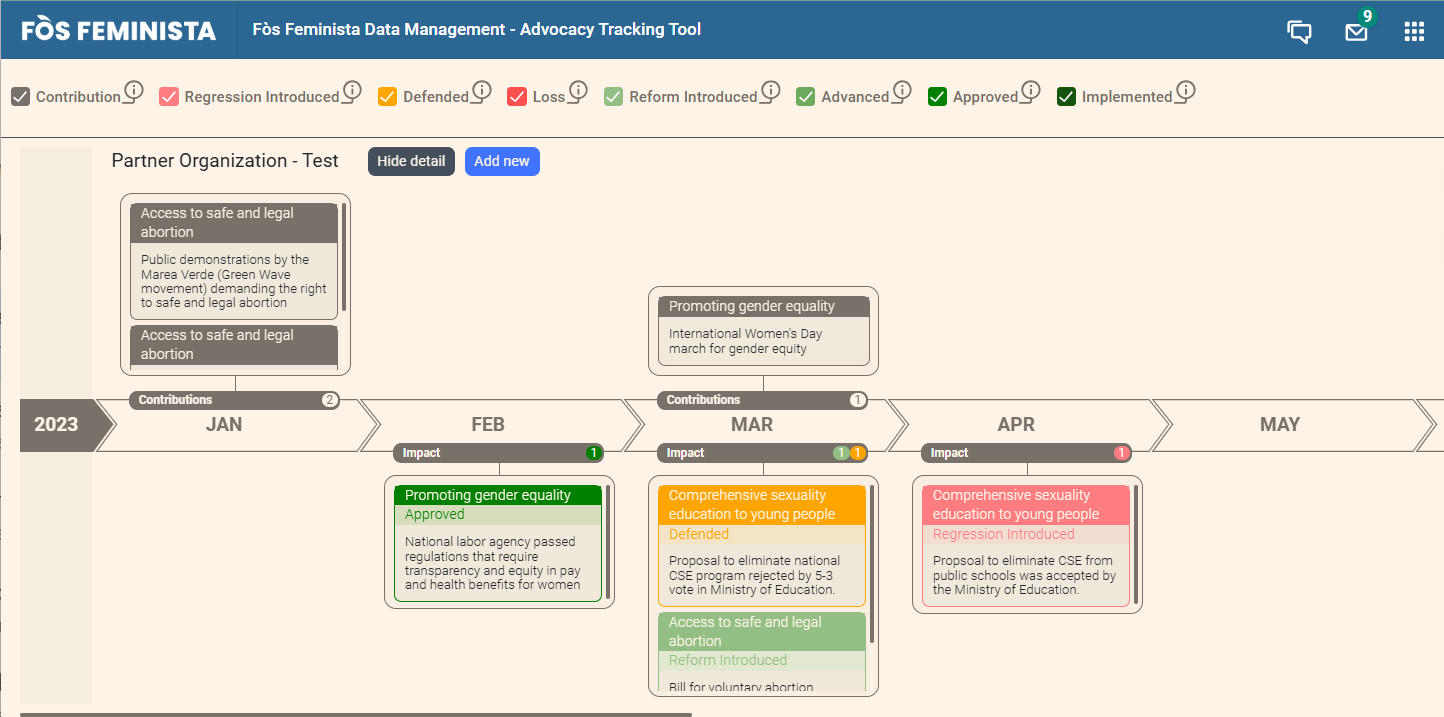Show info for Regression Introduced legend item
This screenshot has height=717, width=1444.
352,92
